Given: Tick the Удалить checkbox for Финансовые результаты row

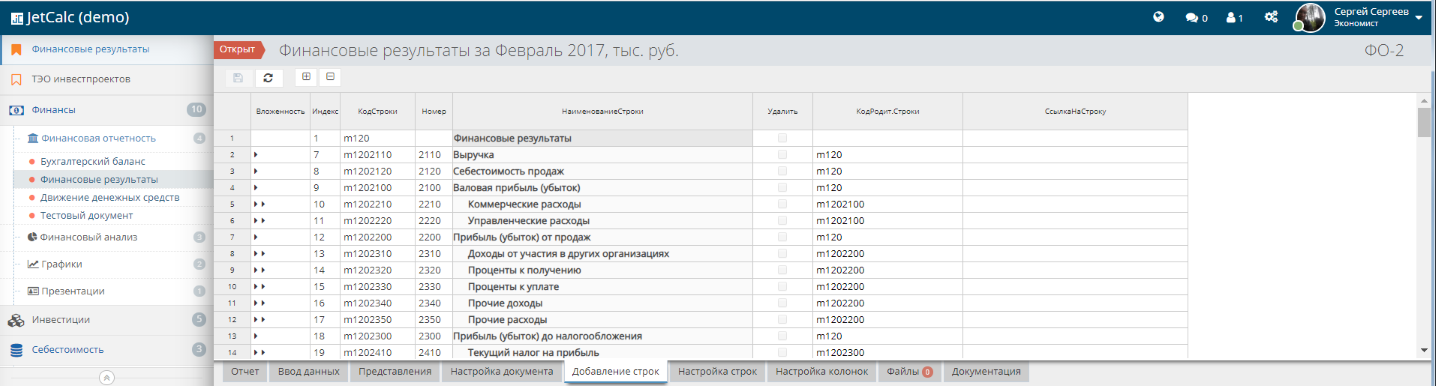Looking at the screenshot, I should 782,138.
